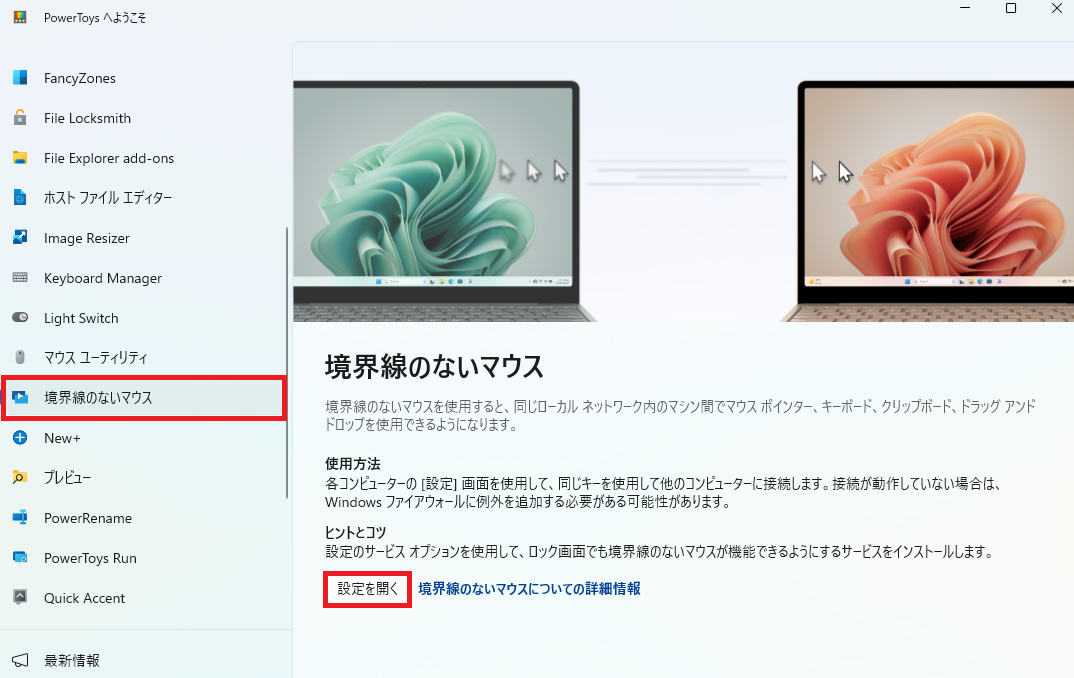Click the 設定を開く button
This screenshot has width=1074, height=678.
click(368, 589)
